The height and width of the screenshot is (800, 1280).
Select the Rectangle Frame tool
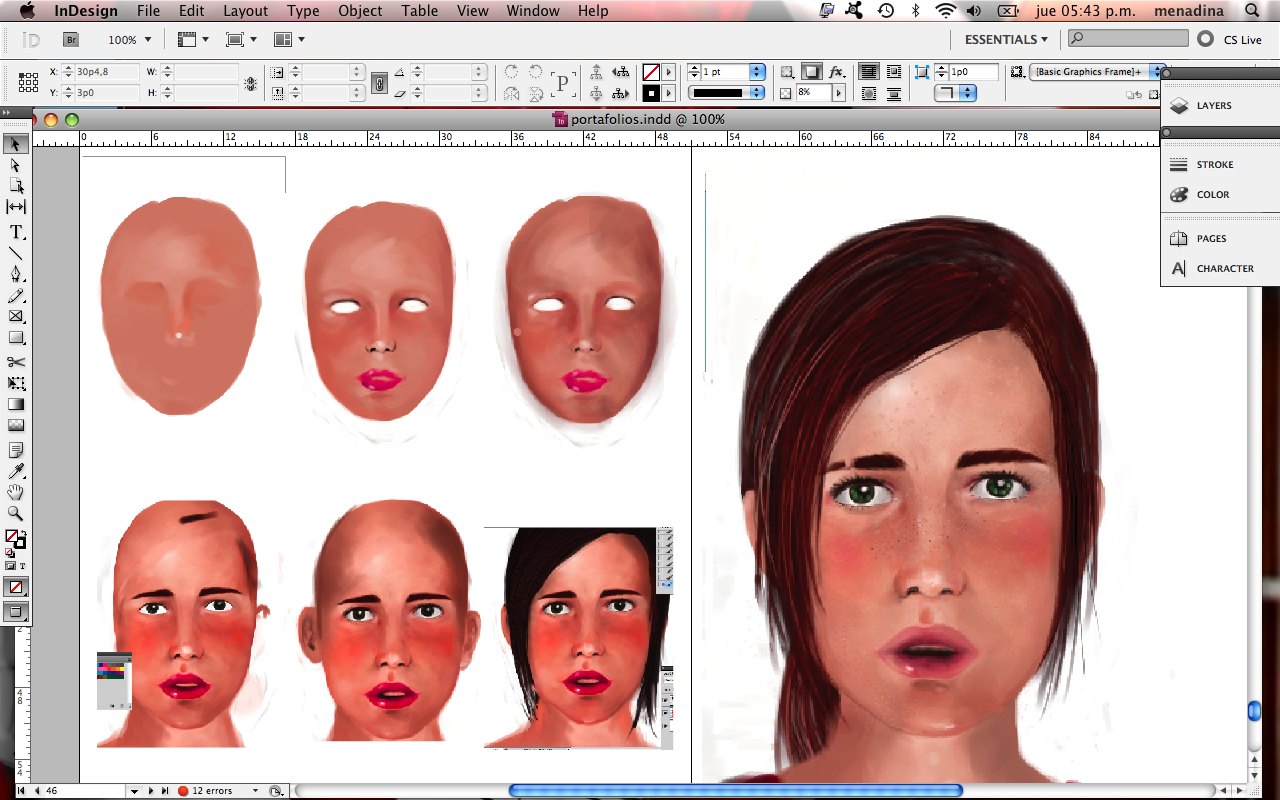point(15,317)
